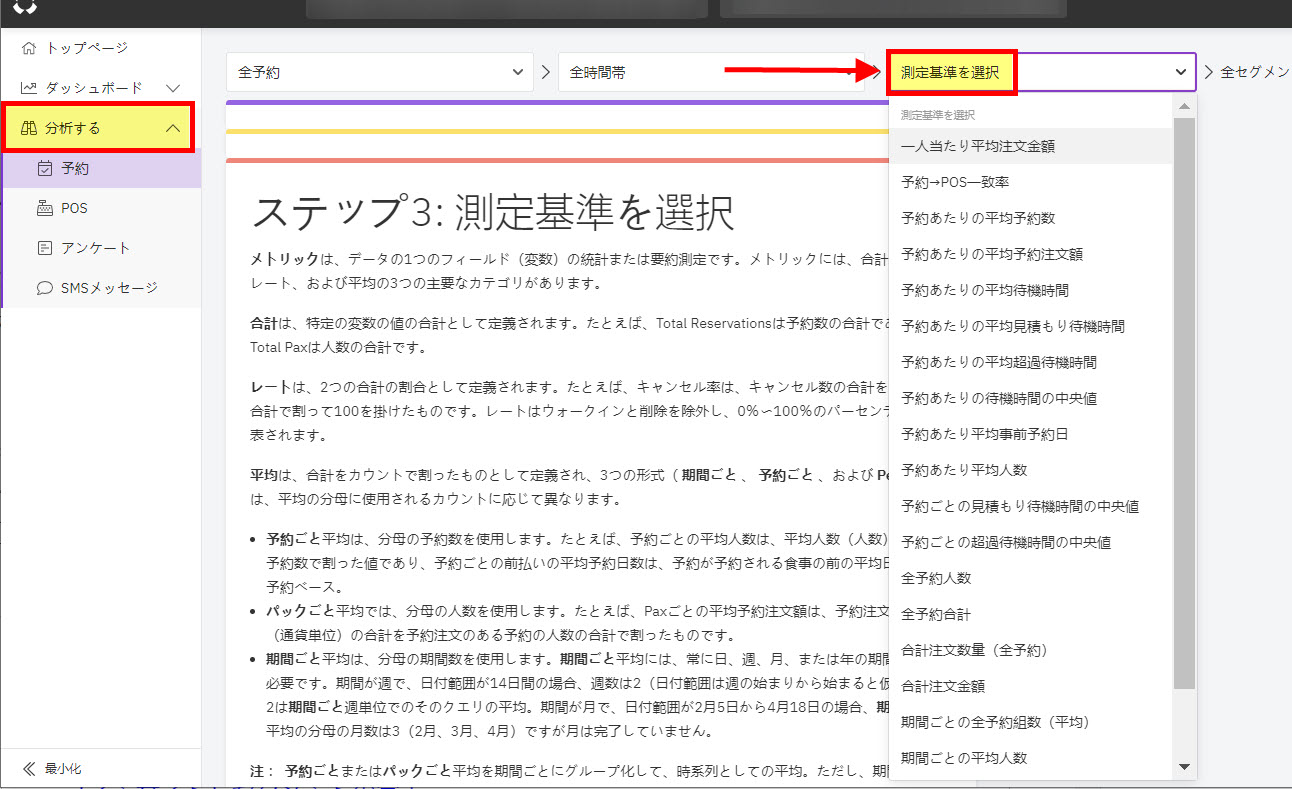
Task: Open the SMSメッセージ analysis page
Action: [x=101, y=288]
